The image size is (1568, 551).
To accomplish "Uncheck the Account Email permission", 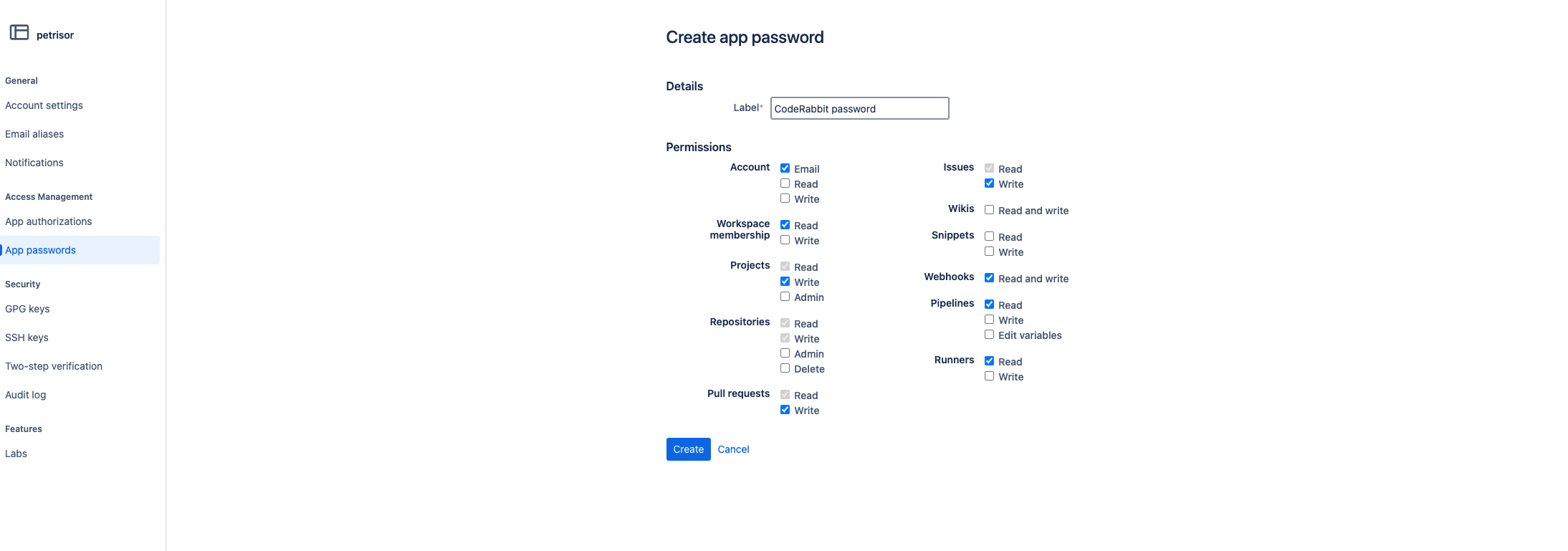I will 785,168.
